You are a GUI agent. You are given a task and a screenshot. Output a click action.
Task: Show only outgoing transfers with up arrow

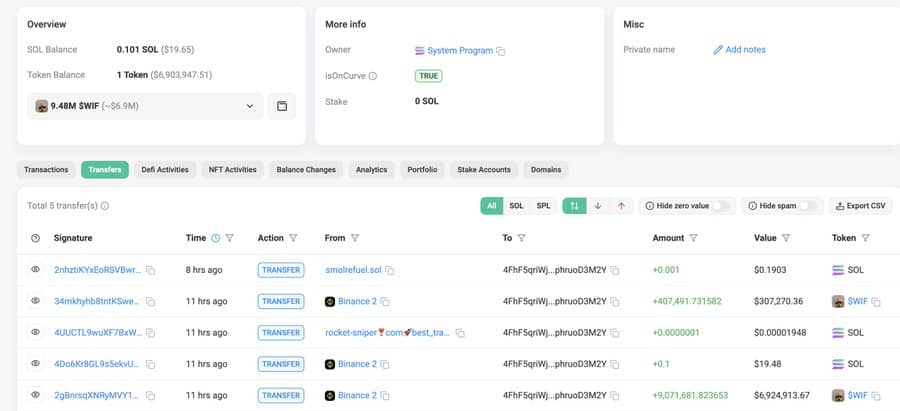tap(621, 206)
